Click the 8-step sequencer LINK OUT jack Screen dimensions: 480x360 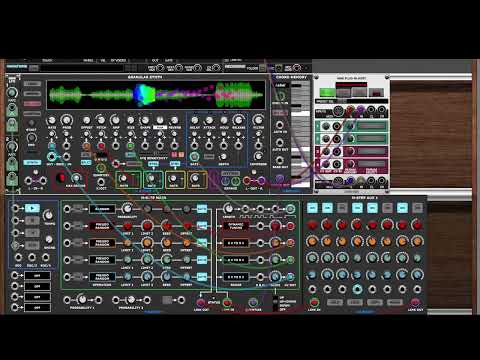(x=415, y=302)
